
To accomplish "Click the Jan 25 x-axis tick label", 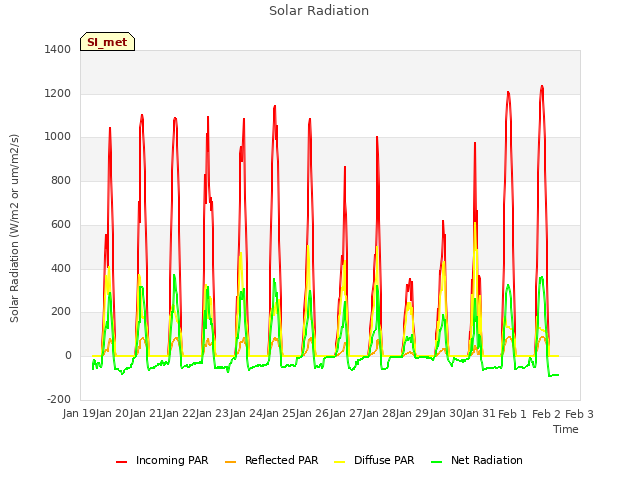I will pos(279,414).
